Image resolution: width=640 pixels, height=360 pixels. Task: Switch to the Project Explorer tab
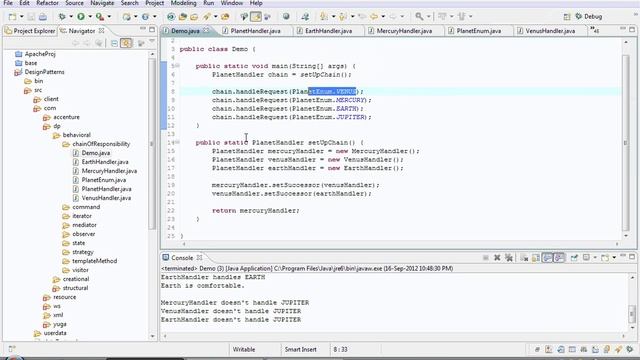[30, 31]
